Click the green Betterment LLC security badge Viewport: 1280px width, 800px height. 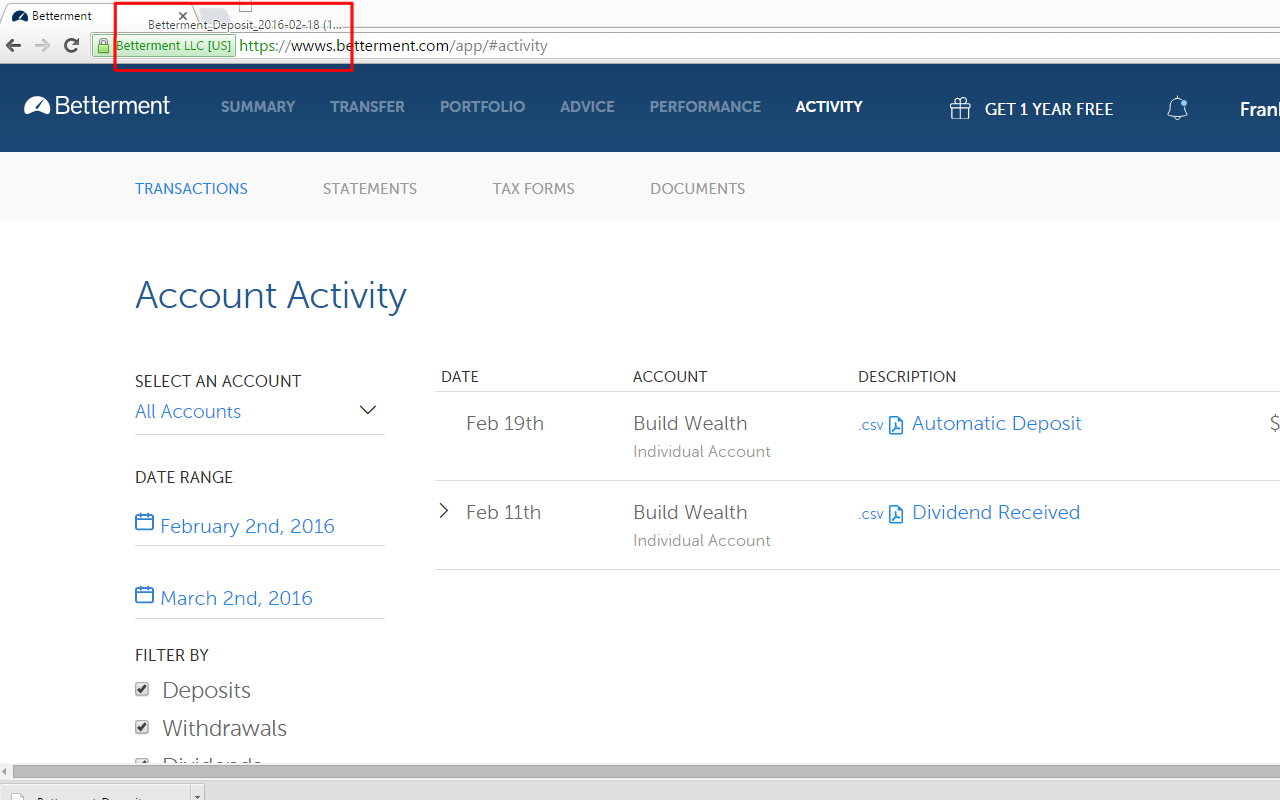click(164, 46)
